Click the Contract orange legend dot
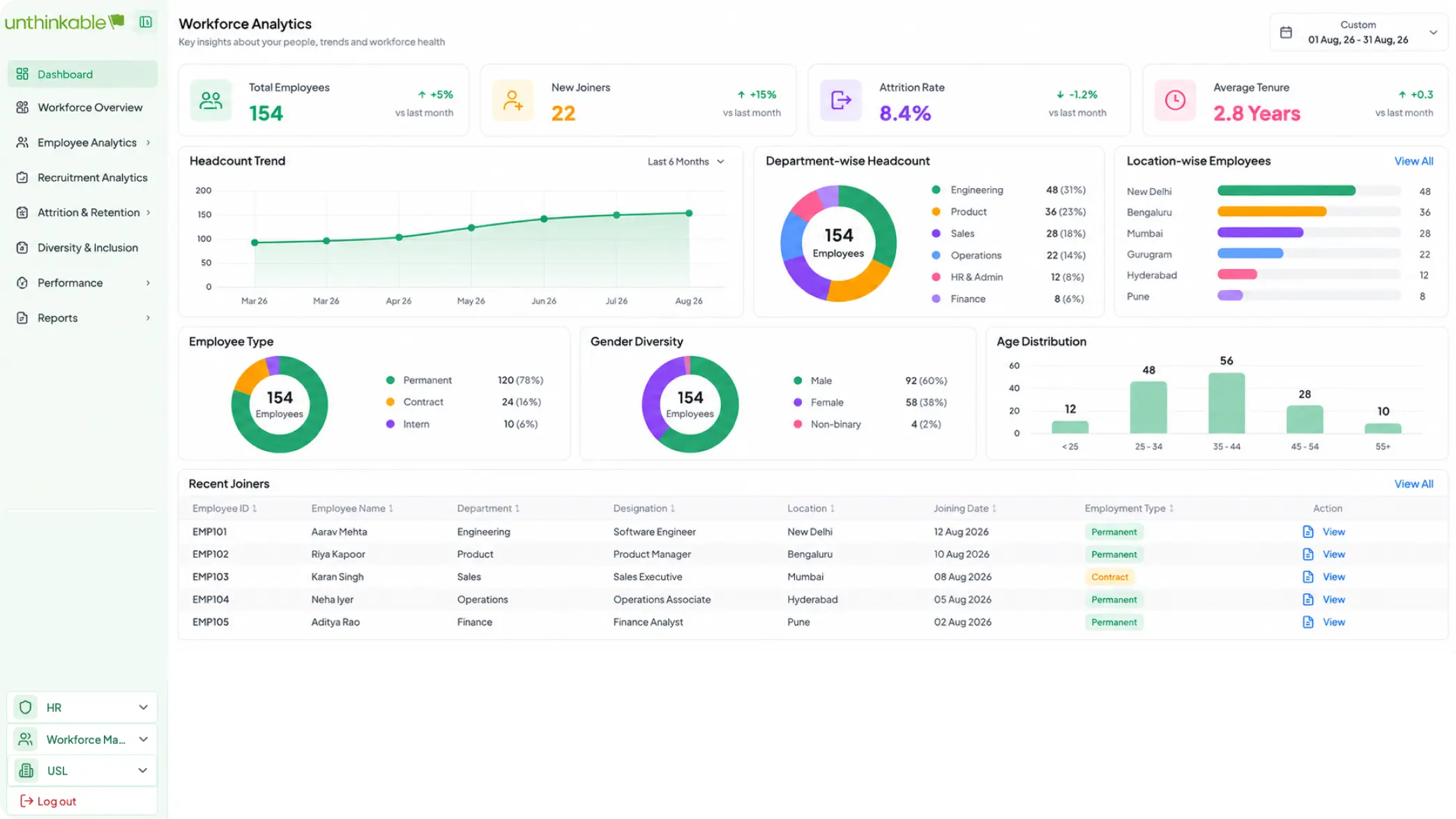Image resolution: width=1456 pixels, height=819 pixels. [x=390, y=402]
